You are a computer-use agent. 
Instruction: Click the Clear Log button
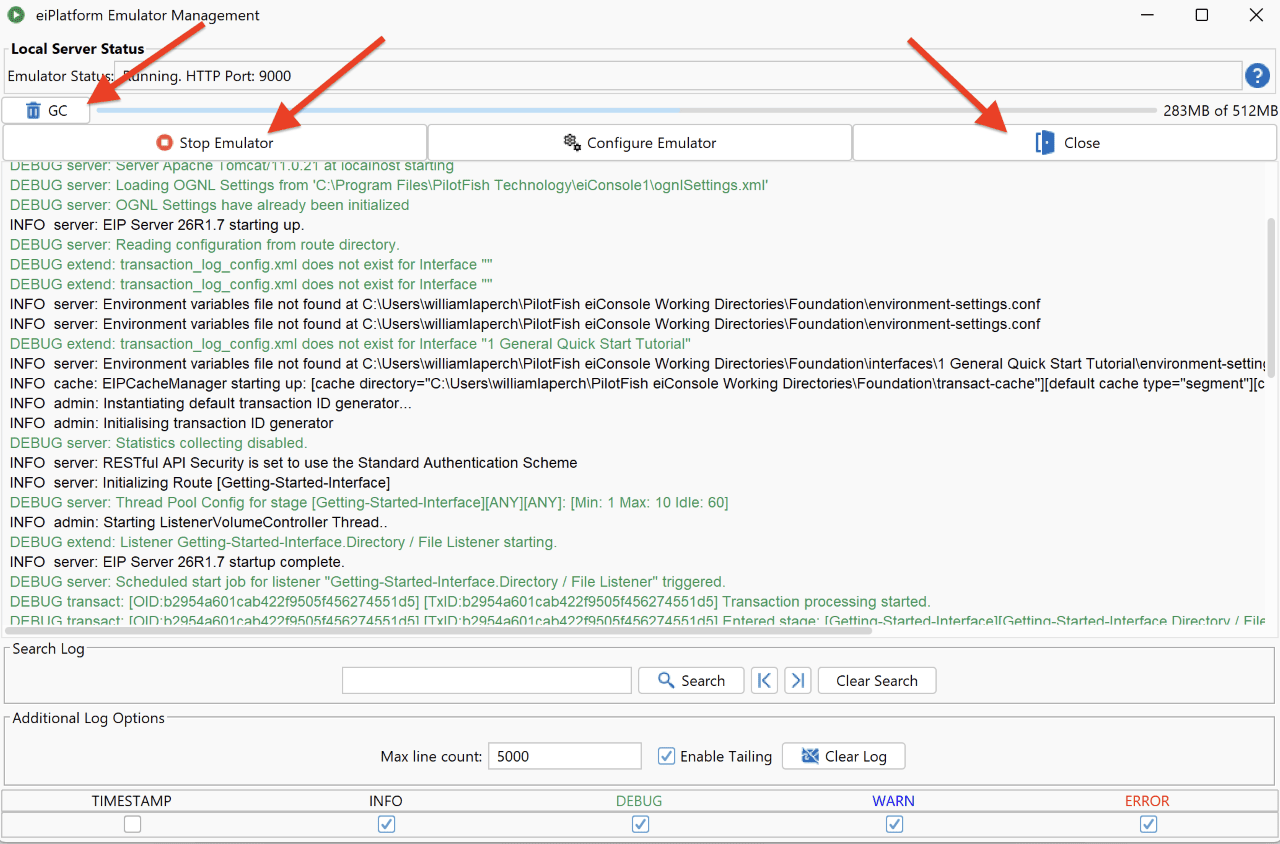(843, 756)
